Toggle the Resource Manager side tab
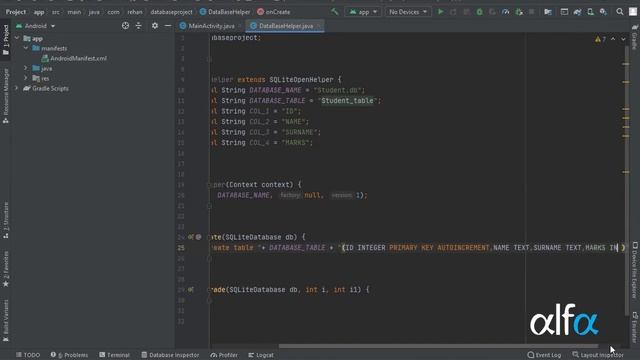 pos(6,96)
